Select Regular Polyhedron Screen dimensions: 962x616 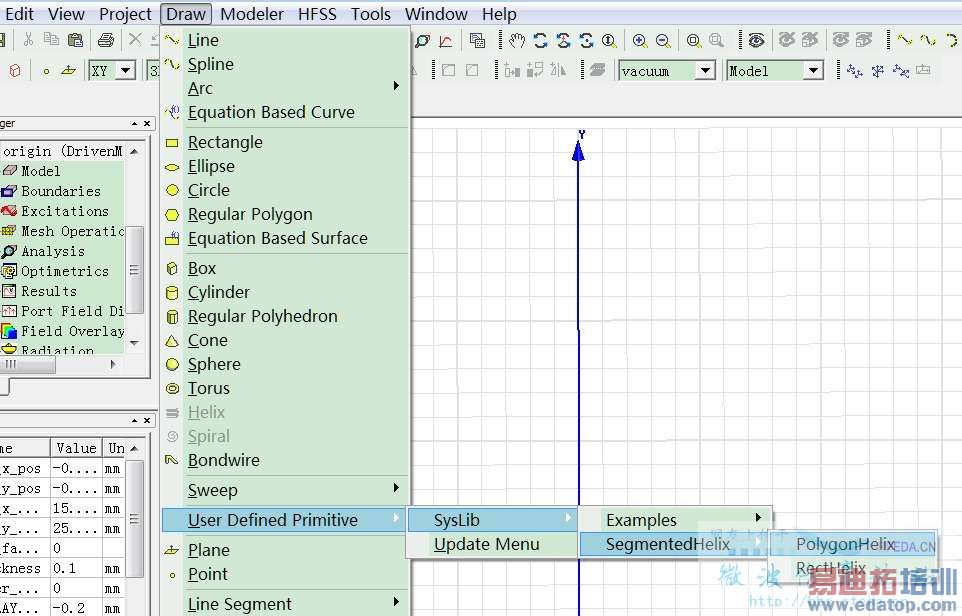pos(285,316)
